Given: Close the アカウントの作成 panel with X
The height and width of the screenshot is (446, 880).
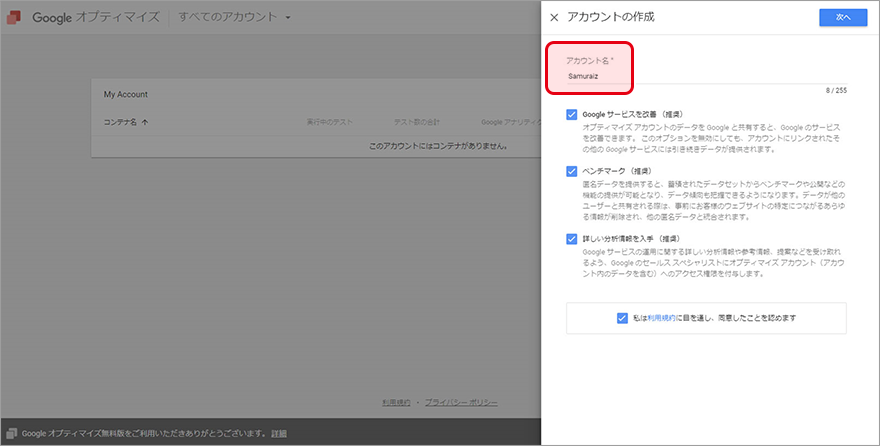Looking at the screenshot, I should click(x=554, y=17).
